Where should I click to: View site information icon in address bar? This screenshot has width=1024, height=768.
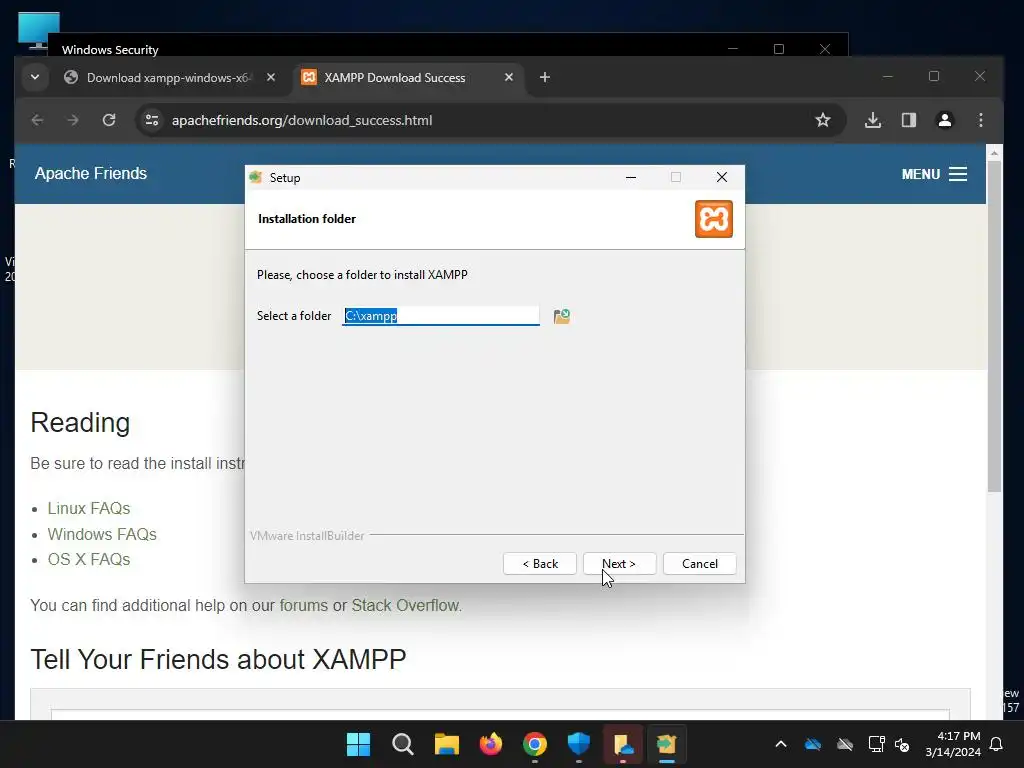point(152,120)
